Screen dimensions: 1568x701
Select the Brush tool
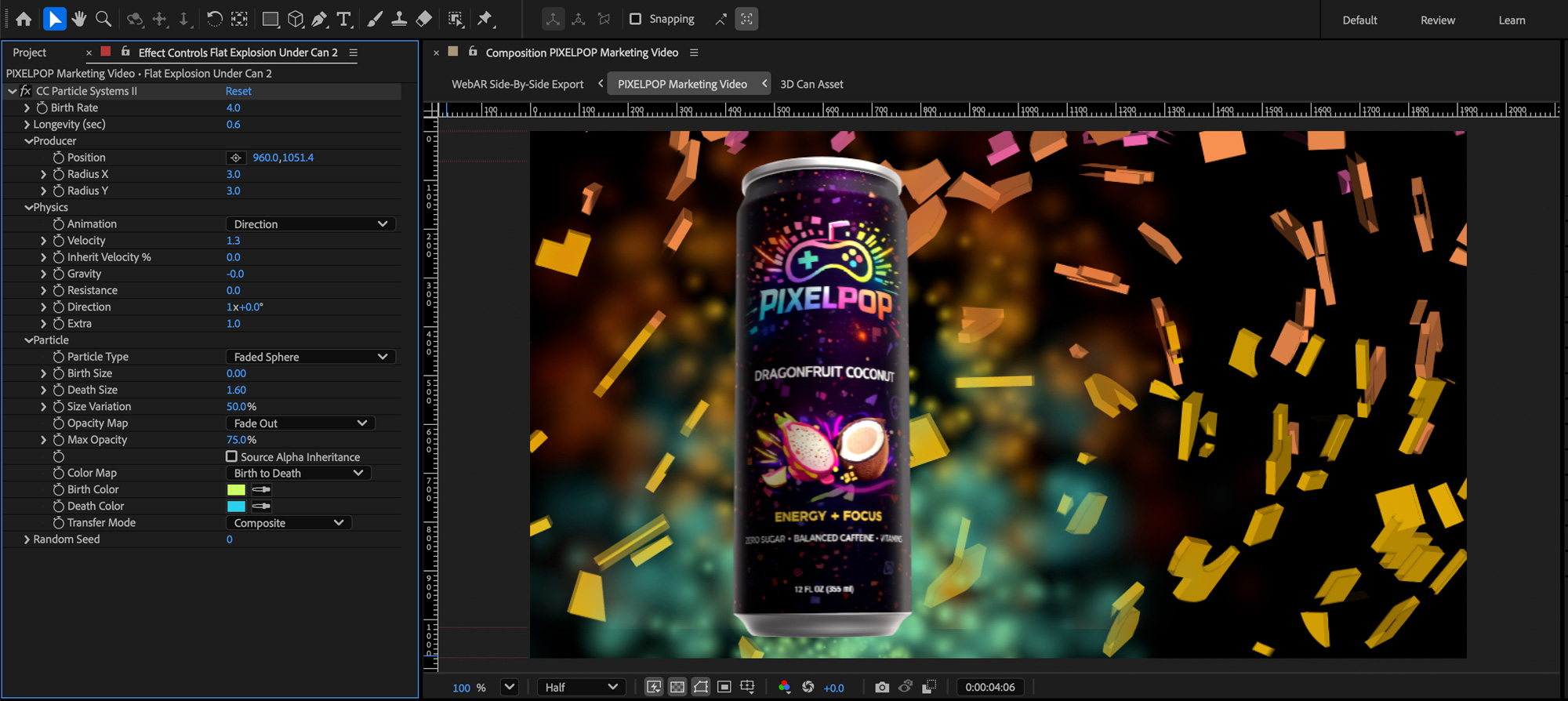(x=375, y=19)
